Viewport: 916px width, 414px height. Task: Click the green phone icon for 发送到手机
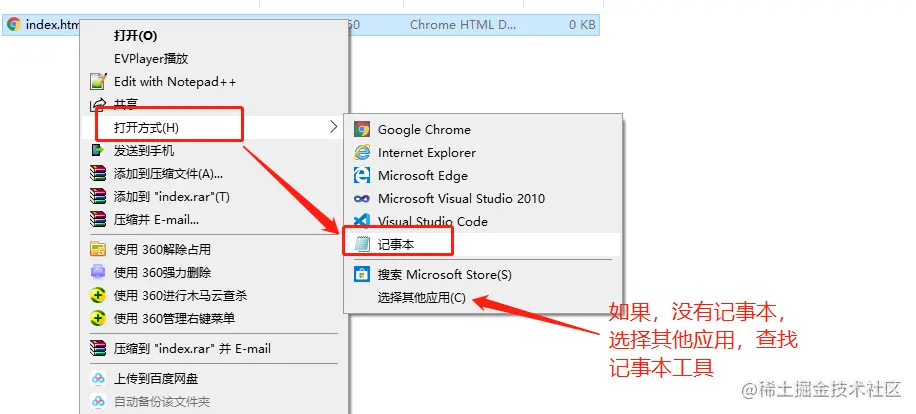coord(98,151)
